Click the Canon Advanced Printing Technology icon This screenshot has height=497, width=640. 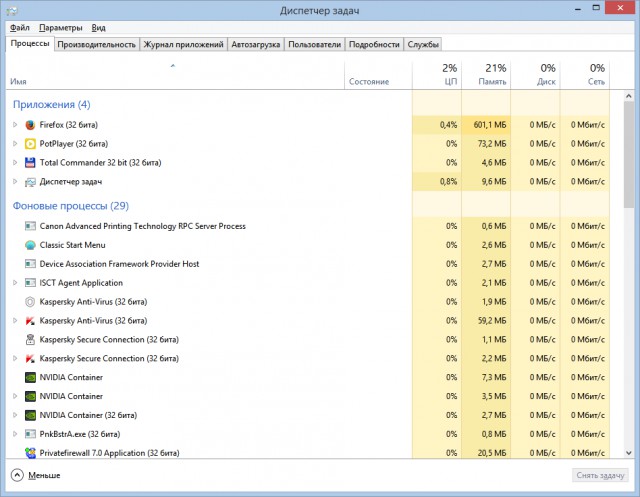point(30,226)
